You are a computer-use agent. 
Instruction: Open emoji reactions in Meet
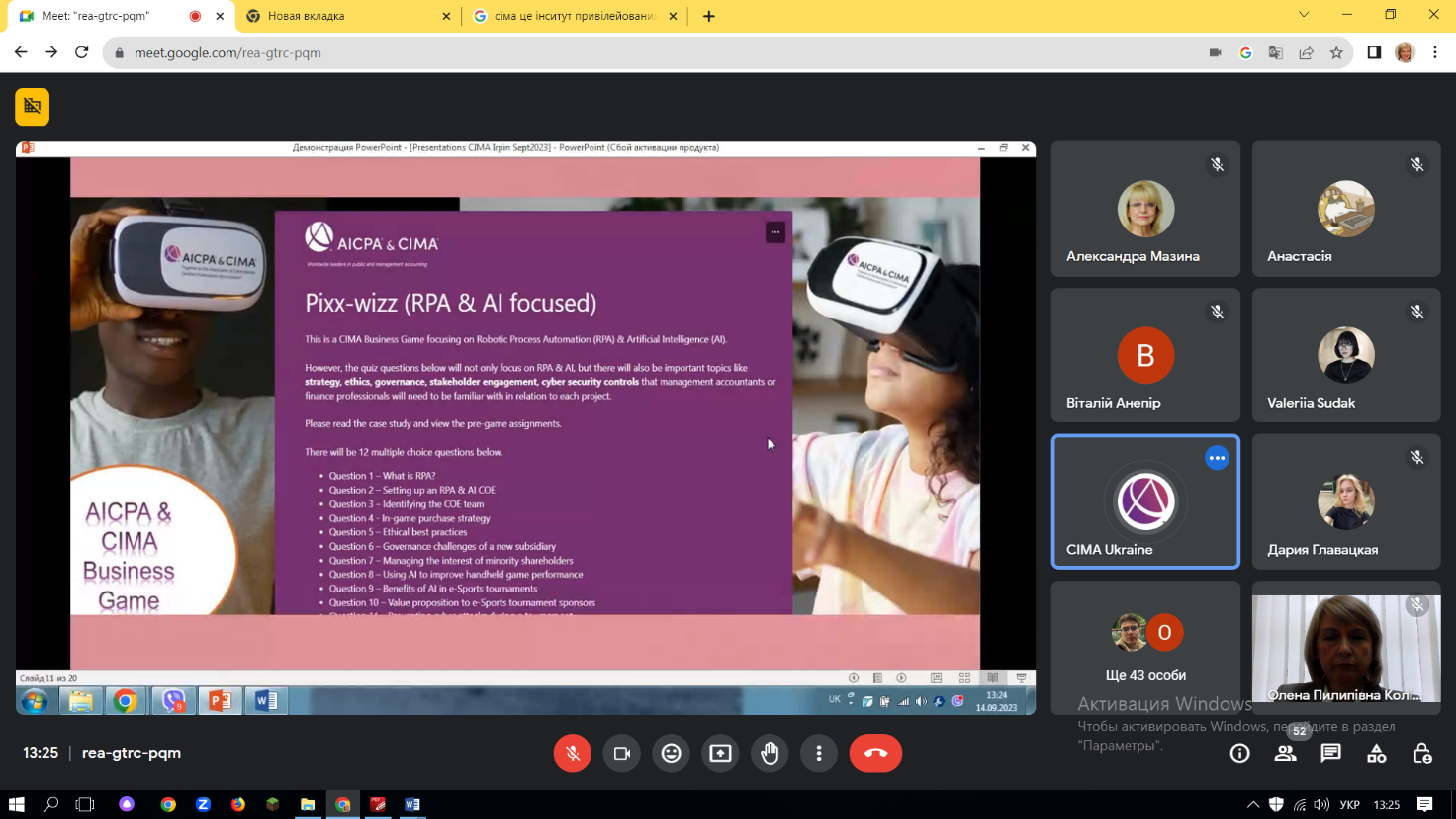point(671,753)
